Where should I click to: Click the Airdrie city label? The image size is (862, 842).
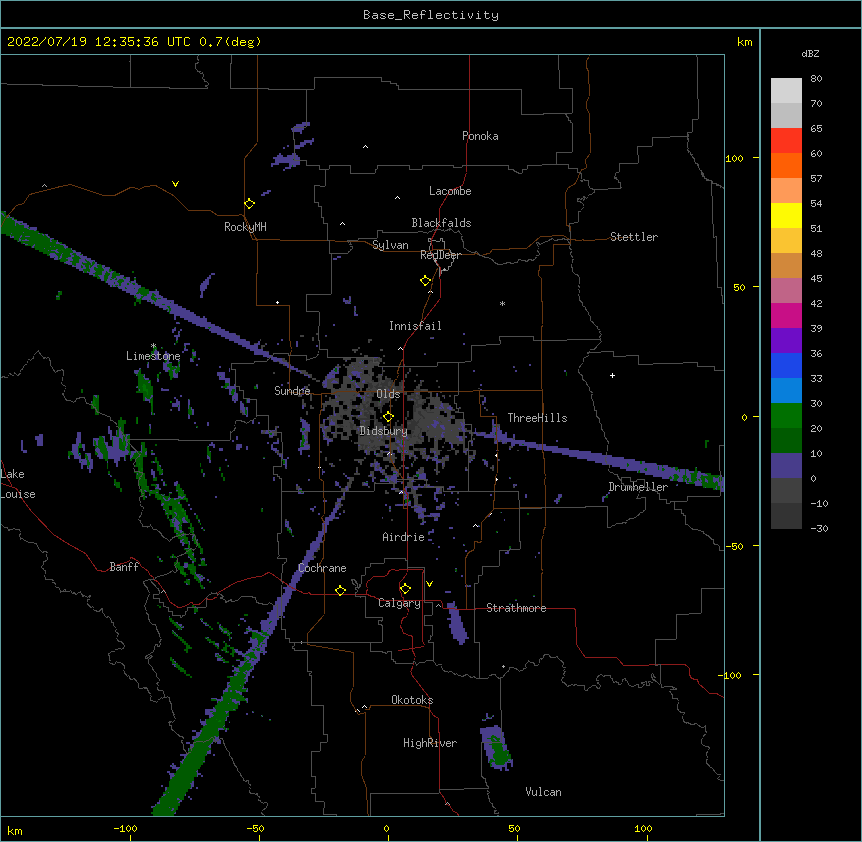403,537
